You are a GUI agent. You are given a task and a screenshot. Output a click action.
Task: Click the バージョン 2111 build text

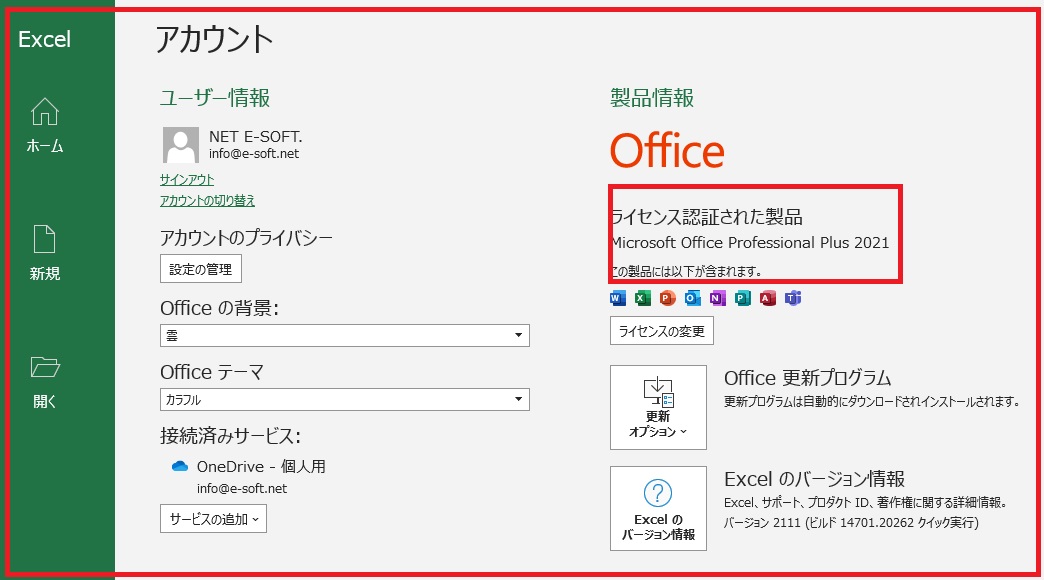tap(851, 523)
